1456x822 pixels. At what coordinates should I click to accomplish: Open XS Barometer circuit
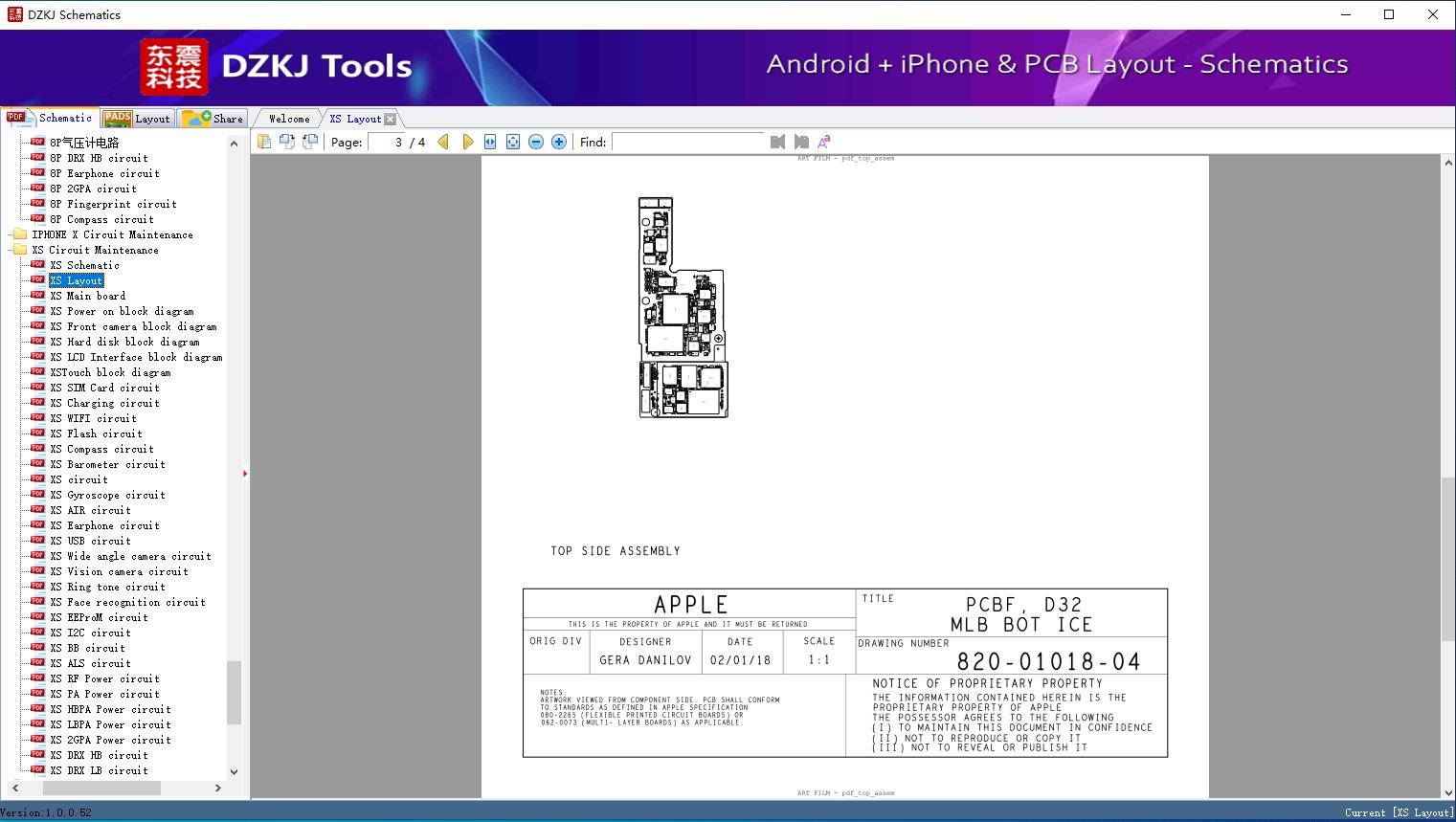coord(107,464)
